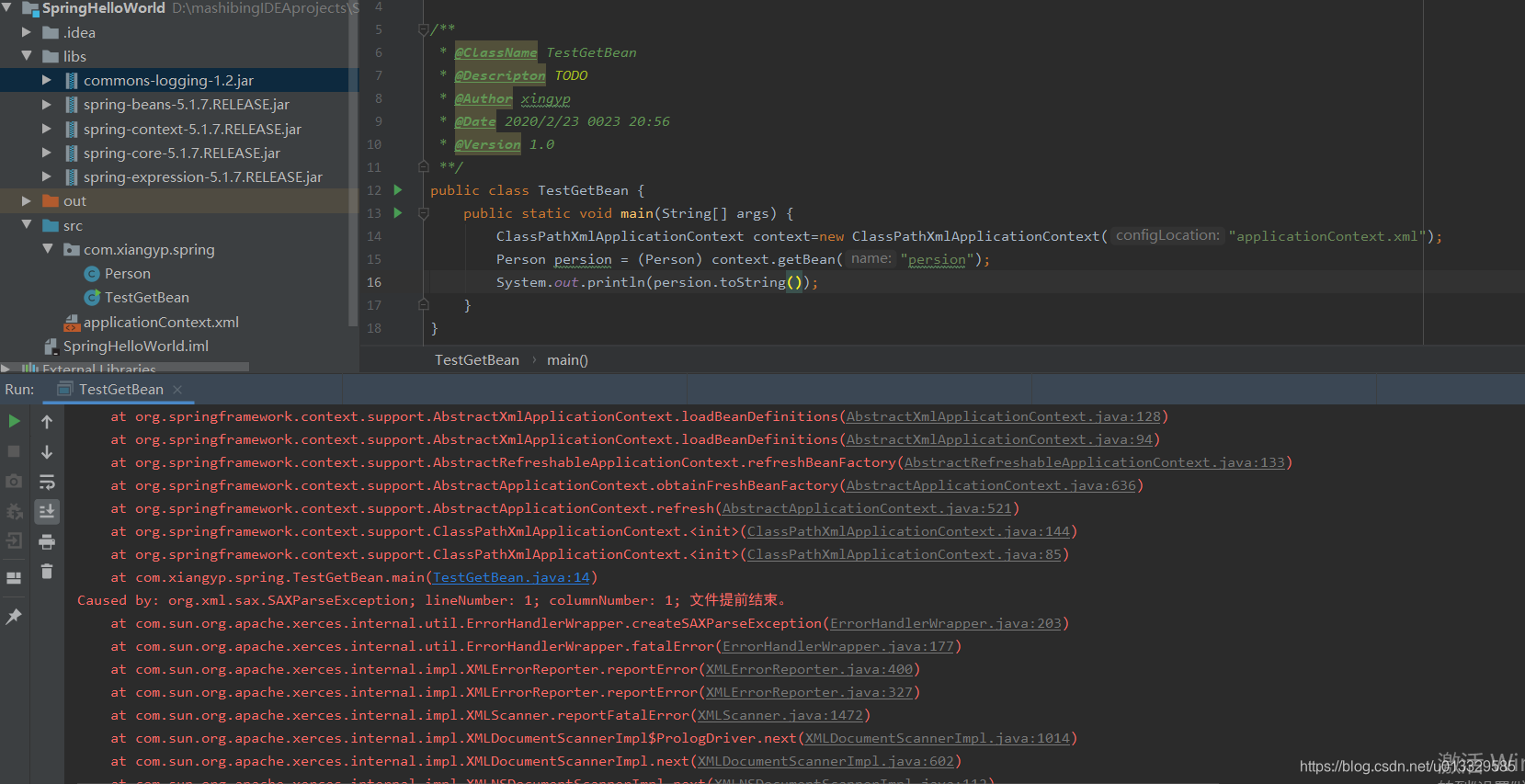Select TestGetBean class in project tree
Viewport: 1525px width, 784px height.
point(147,298)
